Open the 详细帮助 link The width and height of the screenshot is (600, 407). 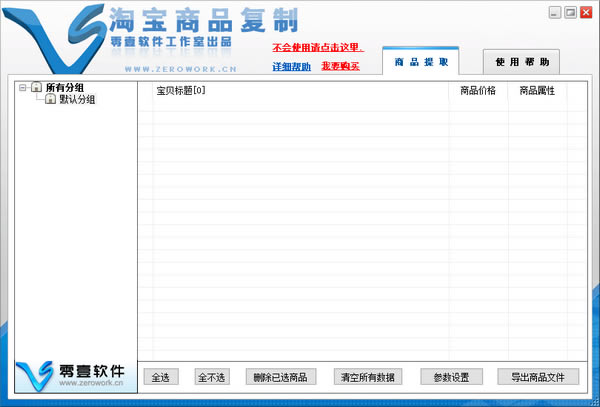pyautogui.click(x=291, y=67)
